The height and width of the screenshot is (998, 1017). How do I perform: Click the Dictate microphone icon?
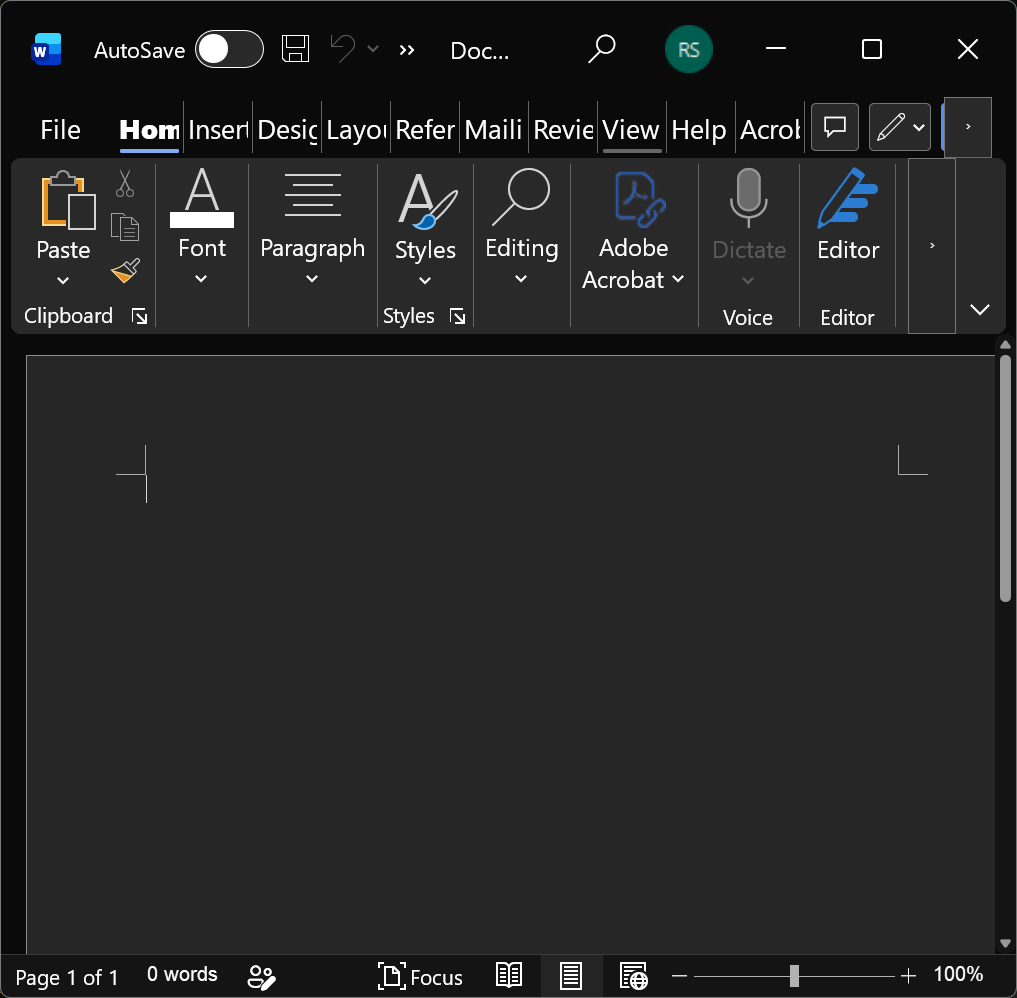click(x=748, y=198)
